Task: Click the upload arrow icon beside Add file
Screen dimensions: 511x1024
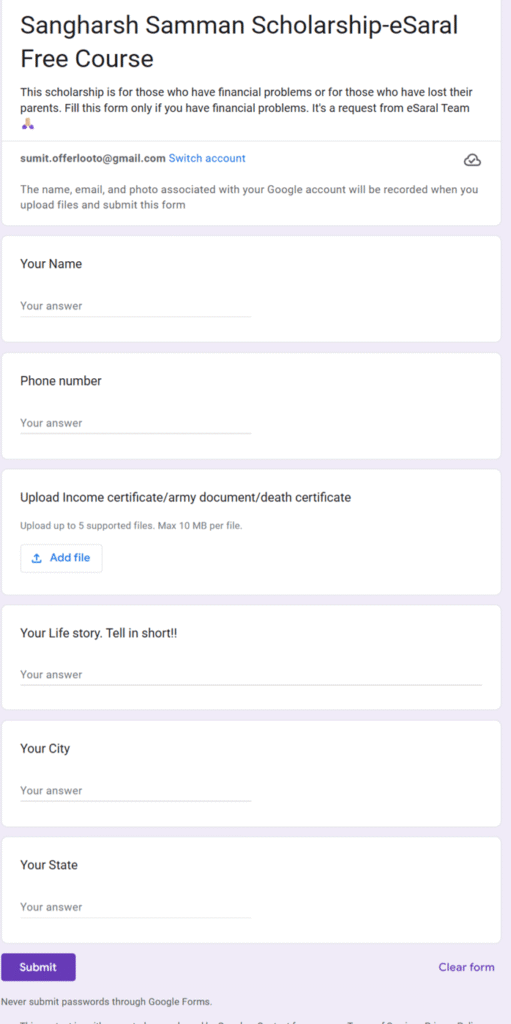Action: tap(37, 558)
